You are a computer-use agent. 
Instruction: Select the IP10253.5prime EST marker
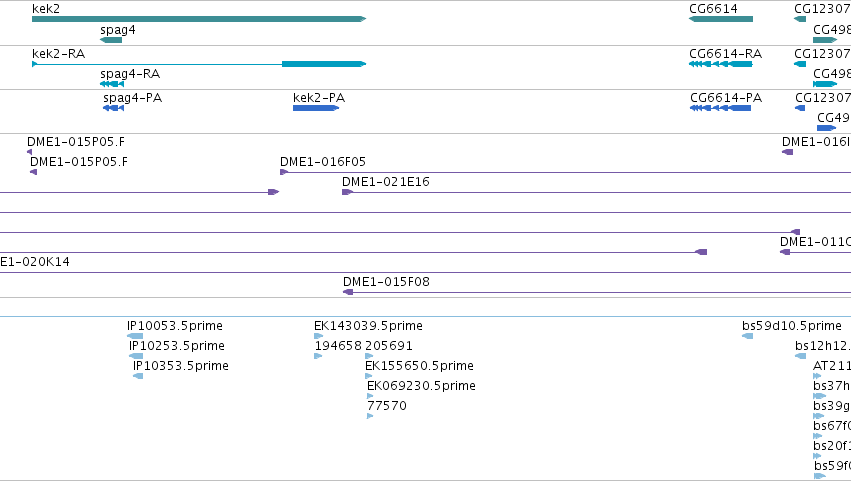[x=136, y=356]
